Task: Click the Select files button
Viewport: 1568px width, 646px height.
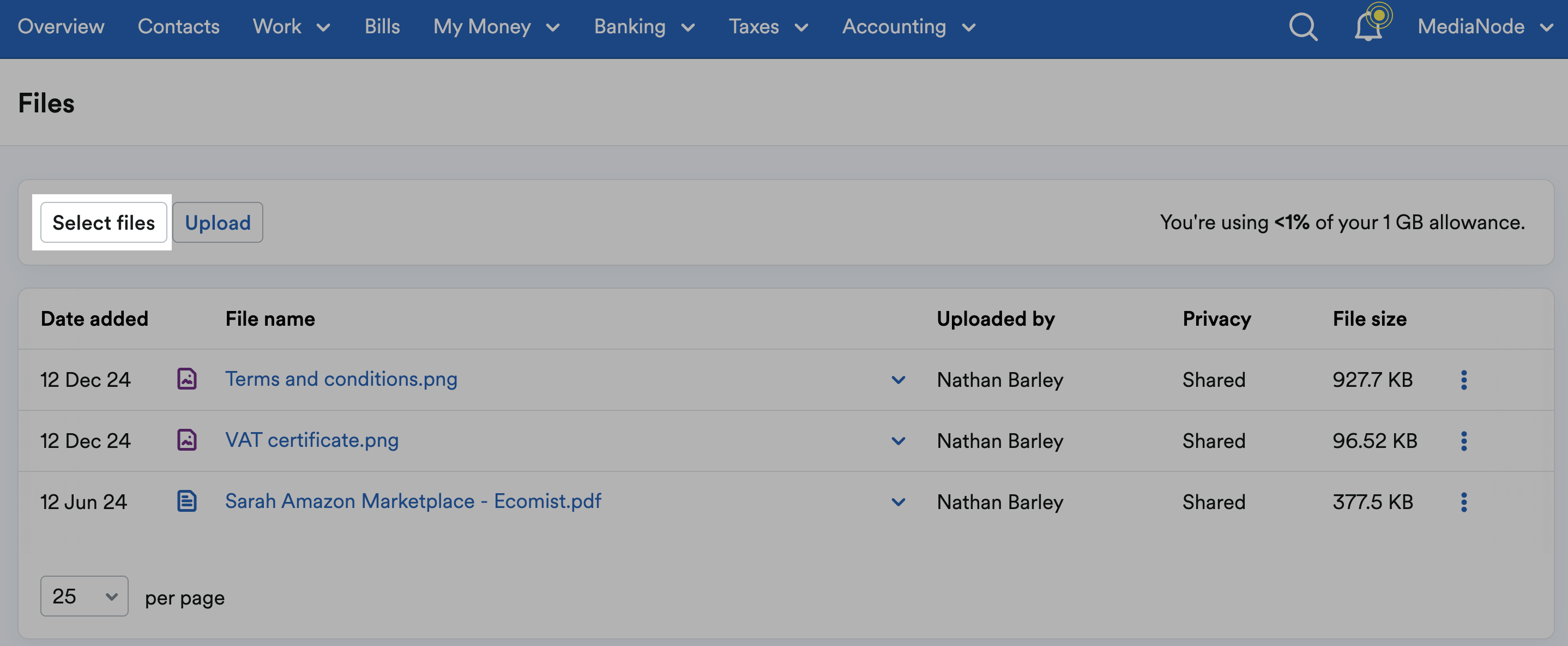Action: tap(104, 223)
